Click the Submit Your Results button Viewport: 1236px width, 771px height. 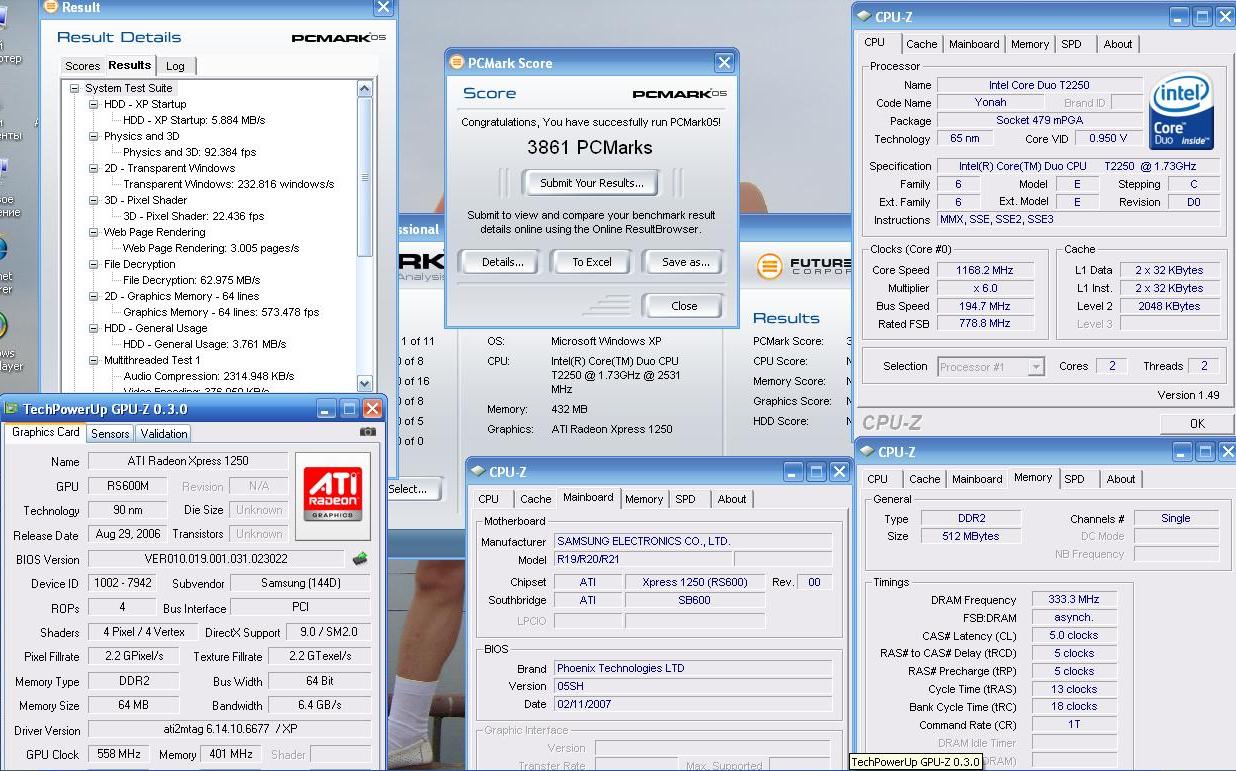pyautogui.click(x=592, y=183)
